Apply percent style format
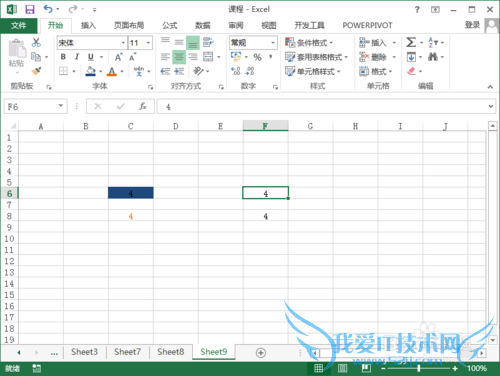The width and height of the screenshot is (500, 376). (x=257, y=57)
